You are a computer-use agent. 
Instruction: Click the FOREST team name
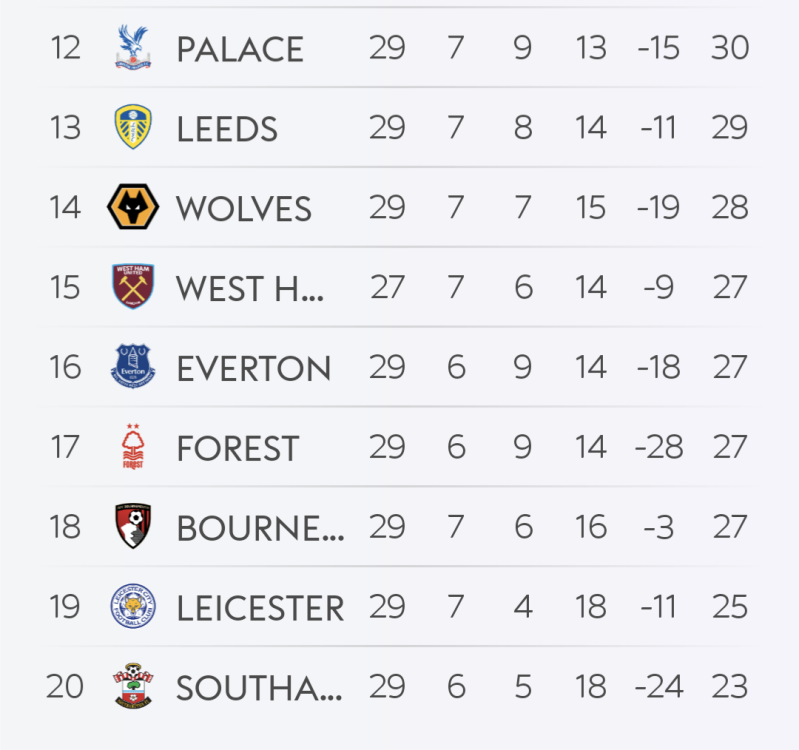(x=237, y=448)
